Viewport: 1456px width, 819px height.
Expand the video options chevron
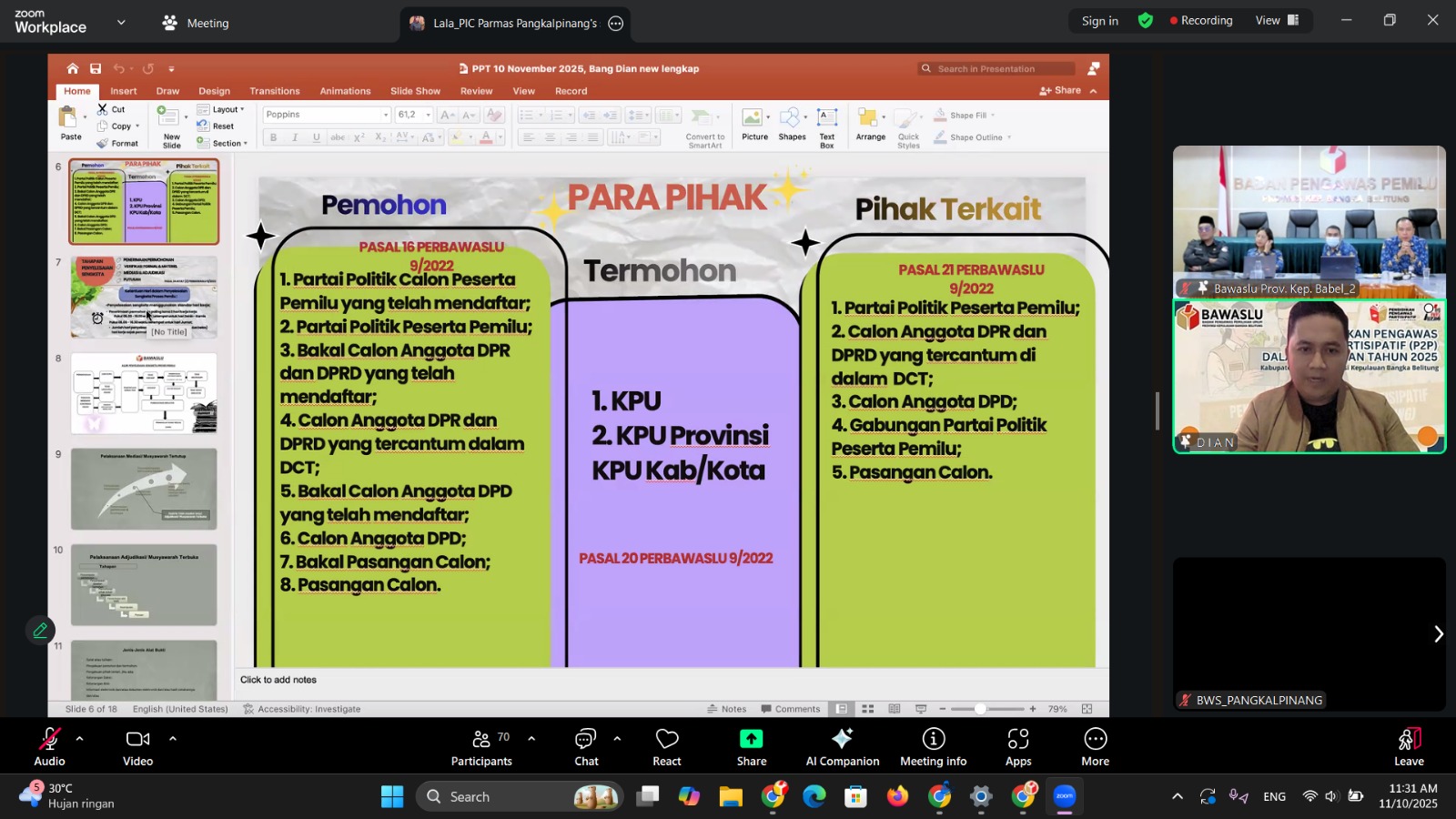coord(172,739)
